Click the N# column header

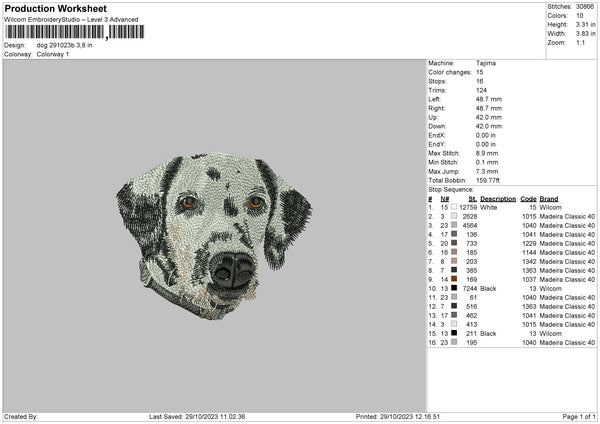[x=444, y=198]
